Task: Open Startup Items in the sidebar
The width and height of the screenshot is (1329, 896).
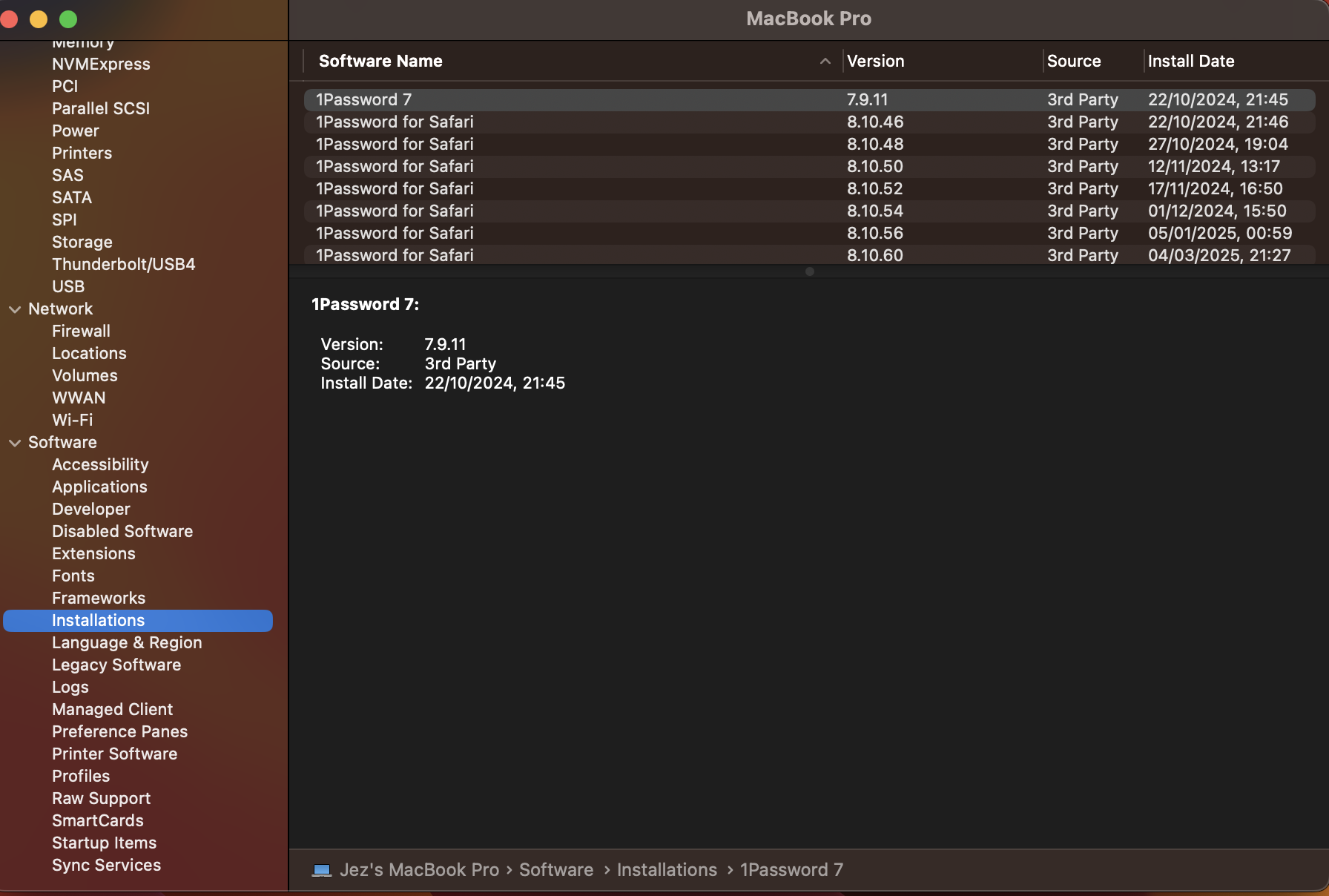Action: [x=104, y=843]
